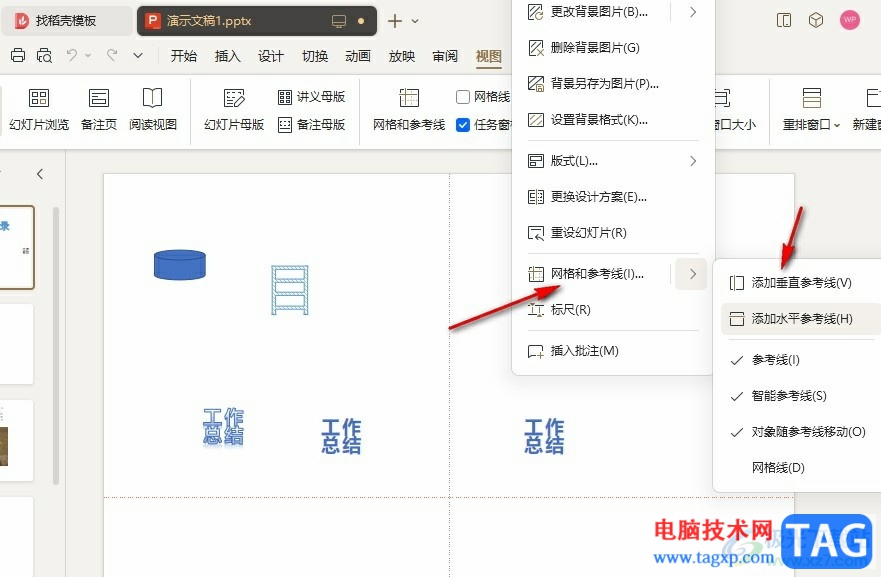Toggle the 参考线(I) checked option
Viewport: 881px width, 577px height.
coord(796,360)
